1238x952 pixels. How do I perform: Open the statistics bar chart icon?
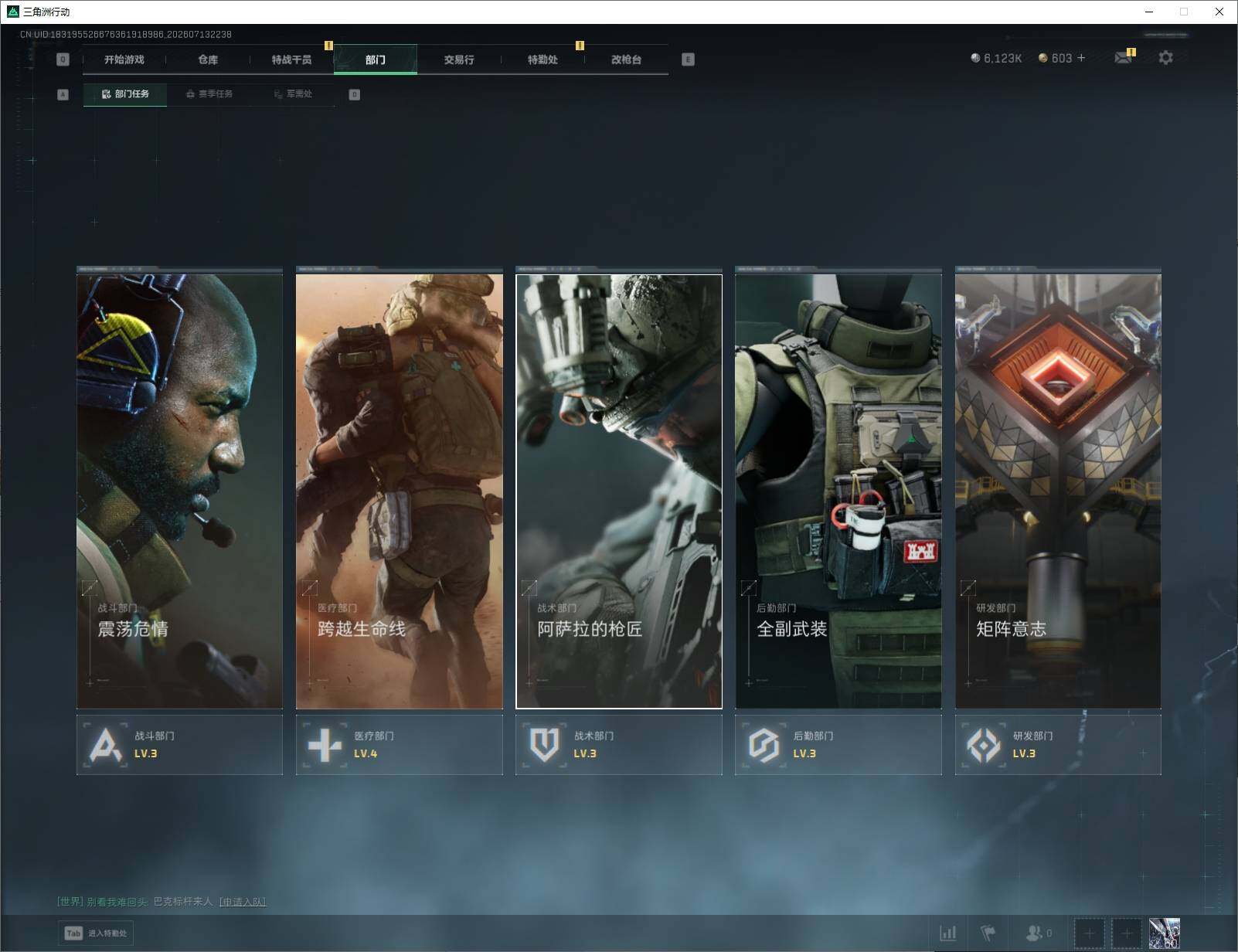[x=947, y=933]
